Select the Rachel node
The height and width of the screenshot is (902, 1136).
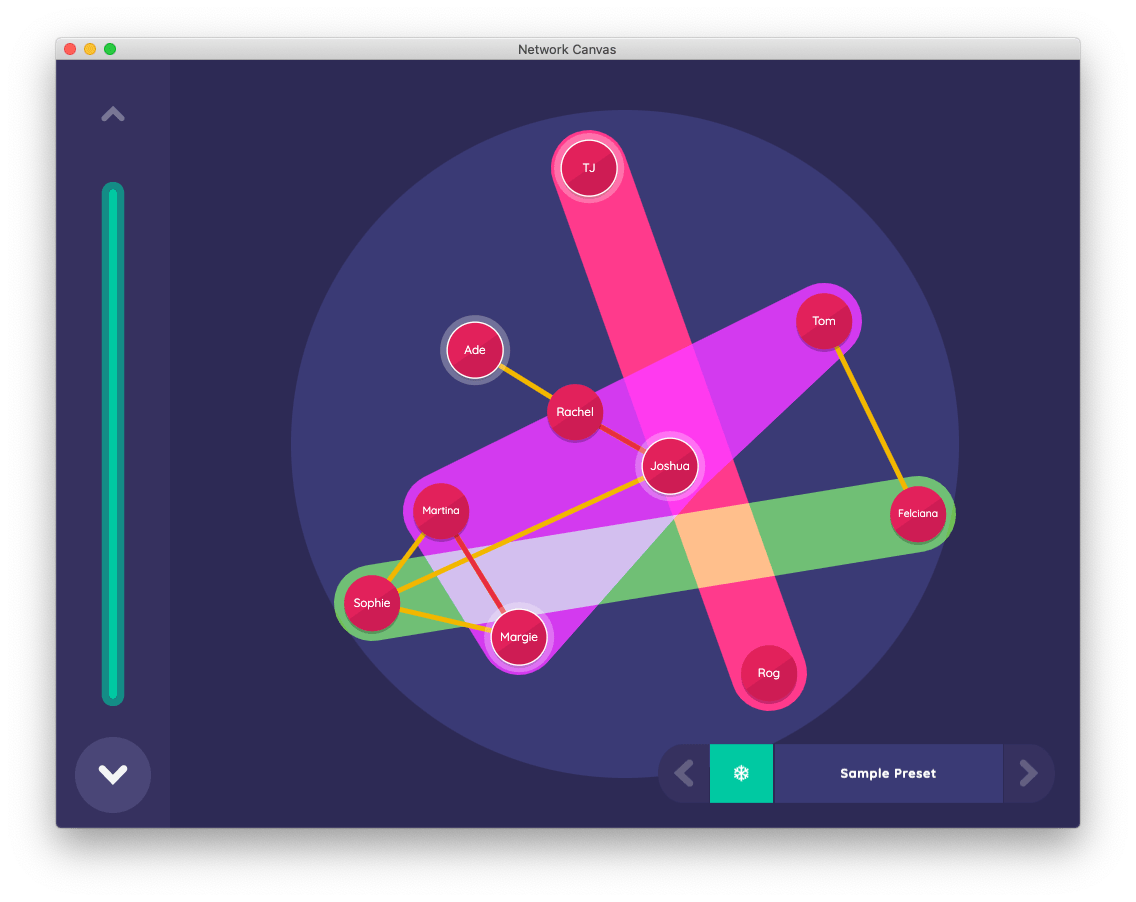tap(575, 412)
